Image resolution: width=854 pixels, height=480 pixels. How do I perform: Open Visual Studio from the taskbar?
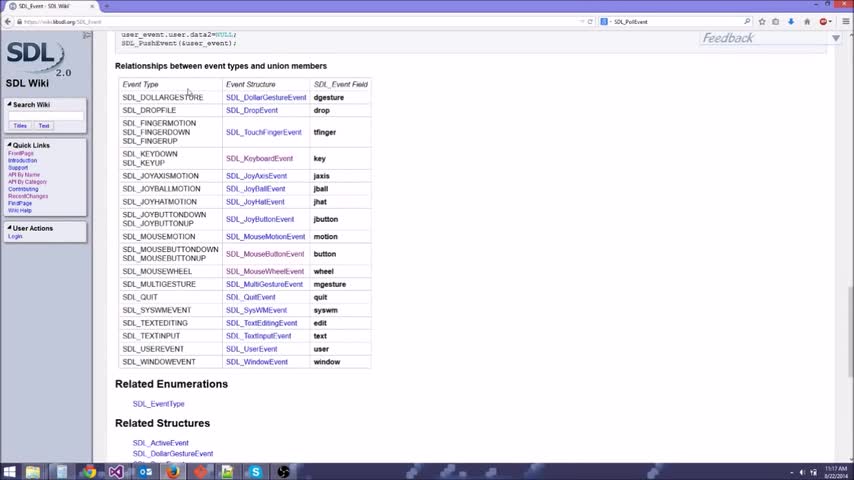pyautogui.click(x=115, y=472)
